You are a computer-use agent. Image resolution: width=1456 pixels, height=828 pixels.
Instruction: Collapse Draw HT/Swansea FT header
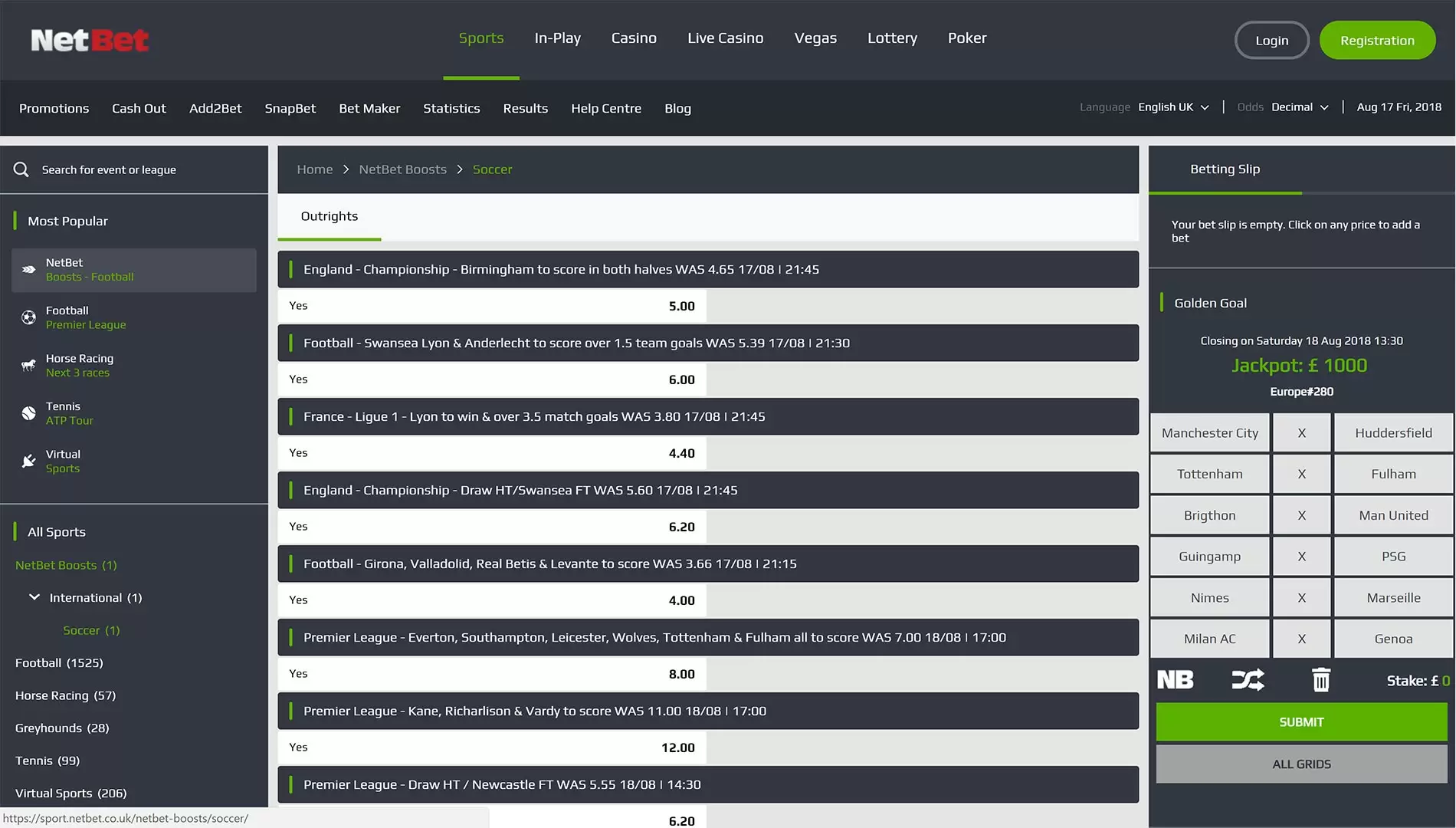tap(708, 490)
